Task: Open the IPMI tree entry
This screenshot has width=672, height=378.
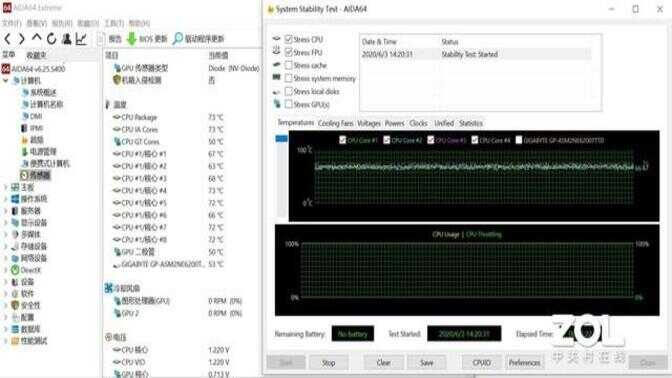Action: tap(32, 128)
